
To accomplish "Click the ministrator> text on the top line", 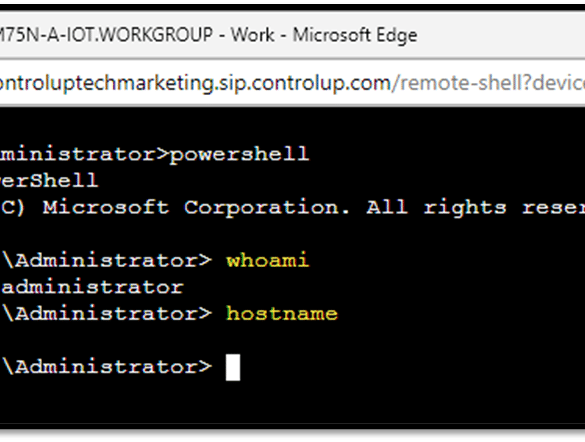I will (84, 154).
